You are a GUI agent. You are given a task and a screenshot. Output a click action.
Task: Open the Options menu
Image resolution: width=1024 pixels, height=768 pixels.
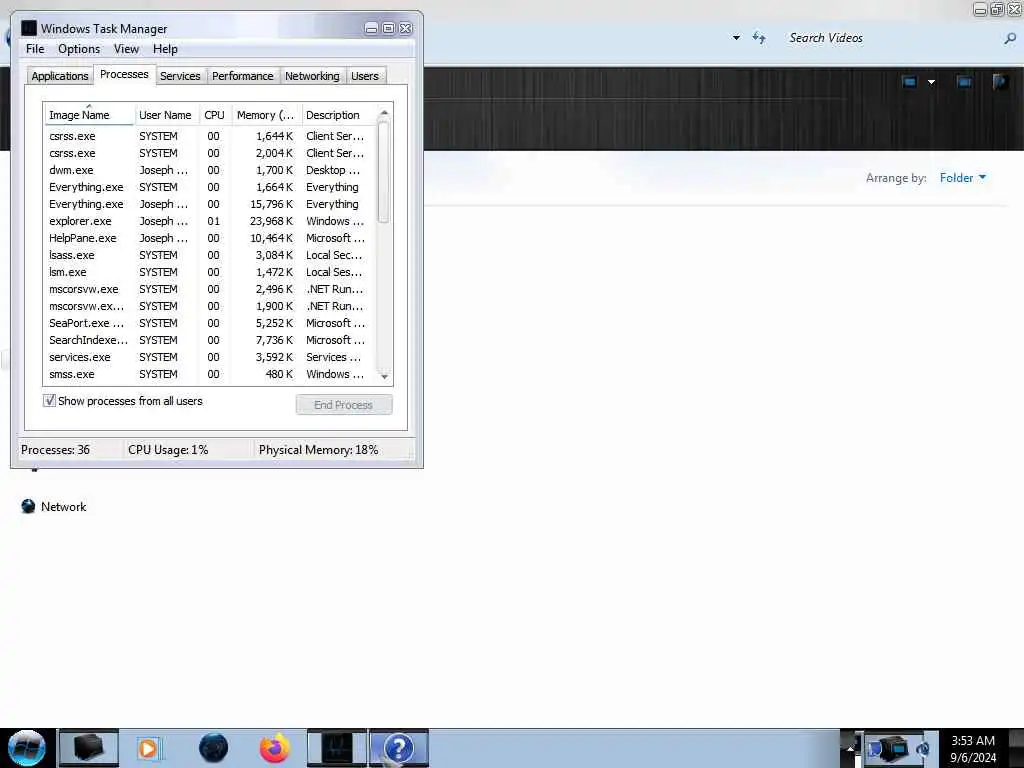pos(79,49)
